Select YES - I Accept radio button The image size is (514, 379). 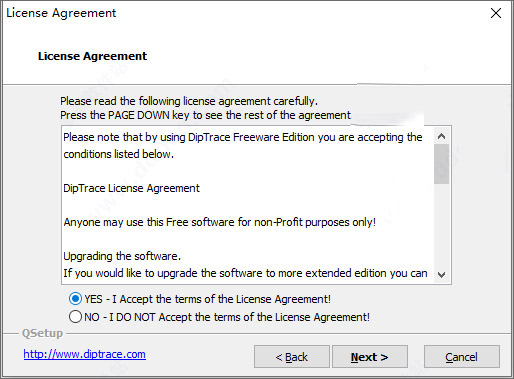pos(75,299)
